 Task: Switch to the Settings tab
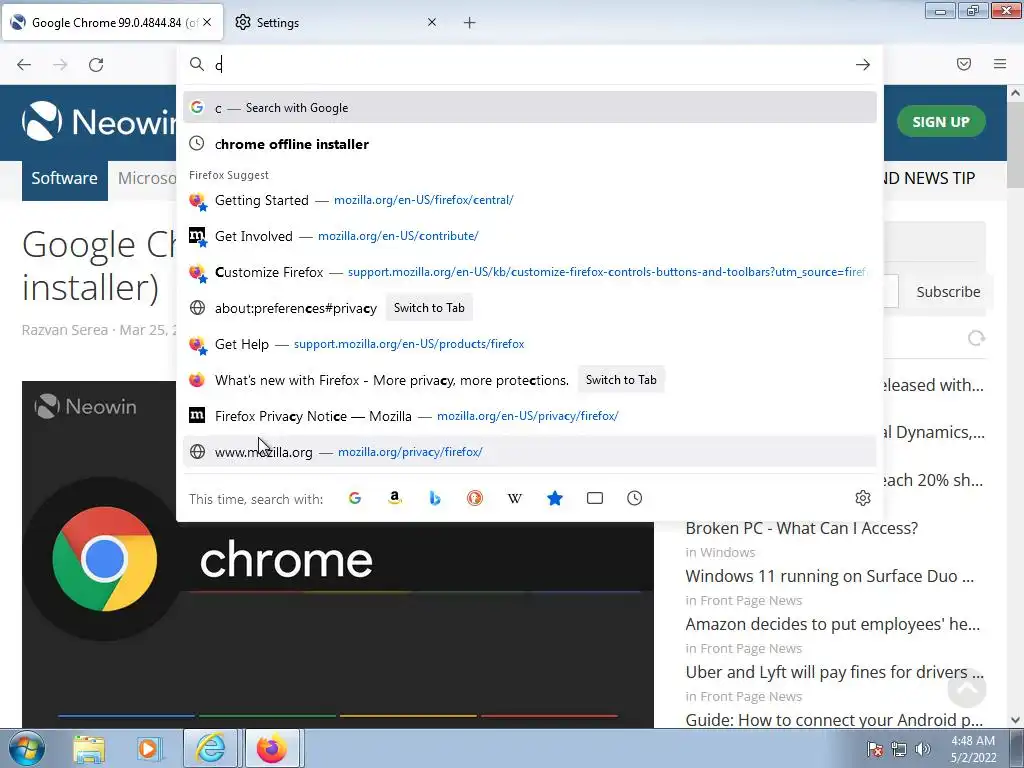336,23
